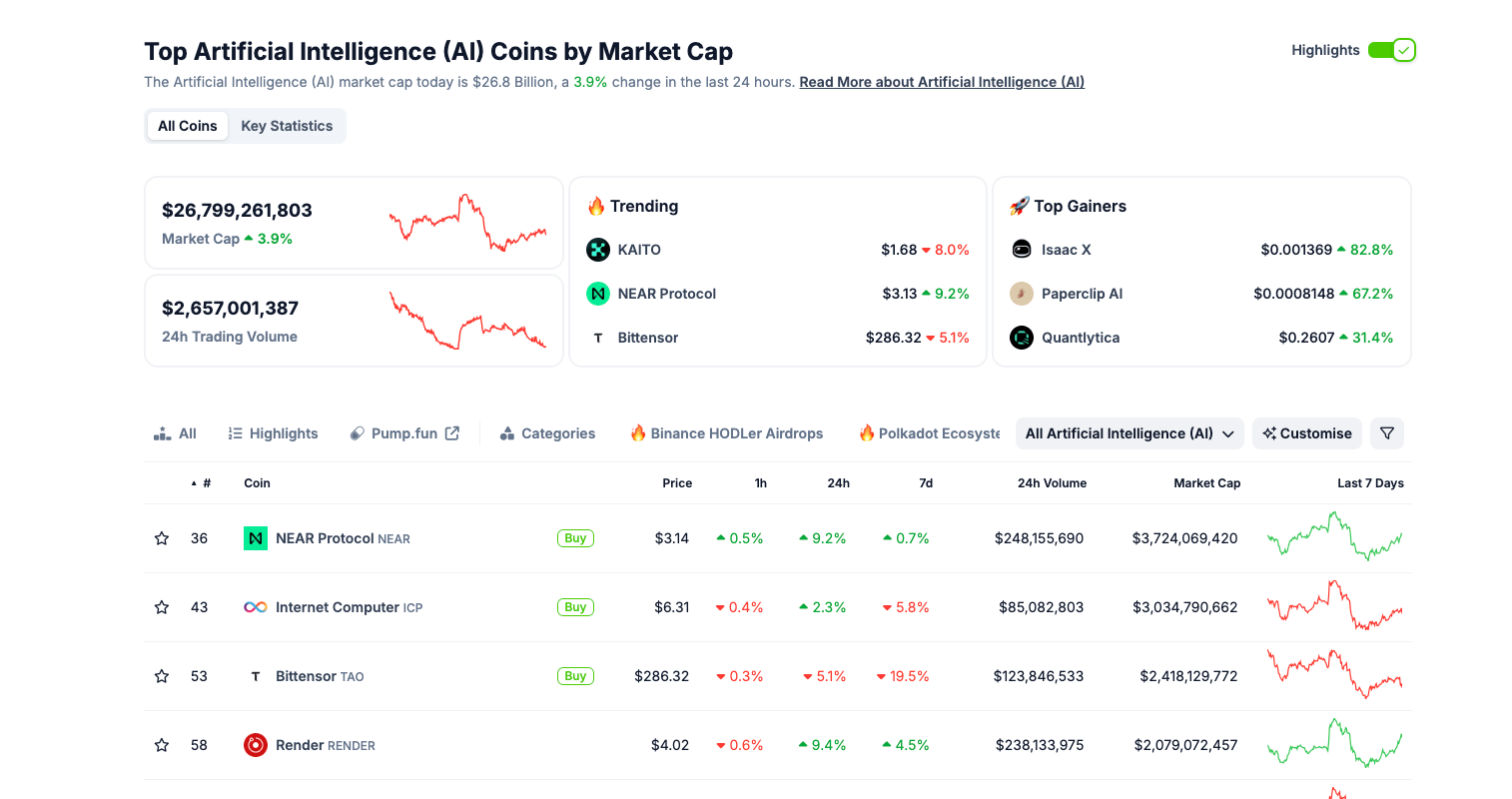Click the Paperclip AI coin icon

point(1022,294)
